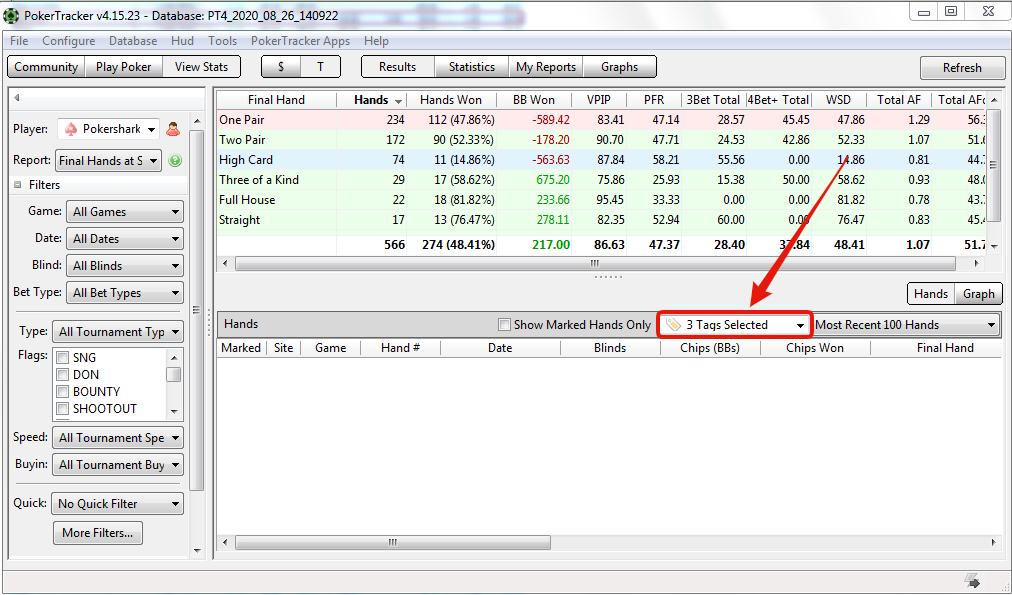Click the PokerTracker chip logo in title bar

11,15
